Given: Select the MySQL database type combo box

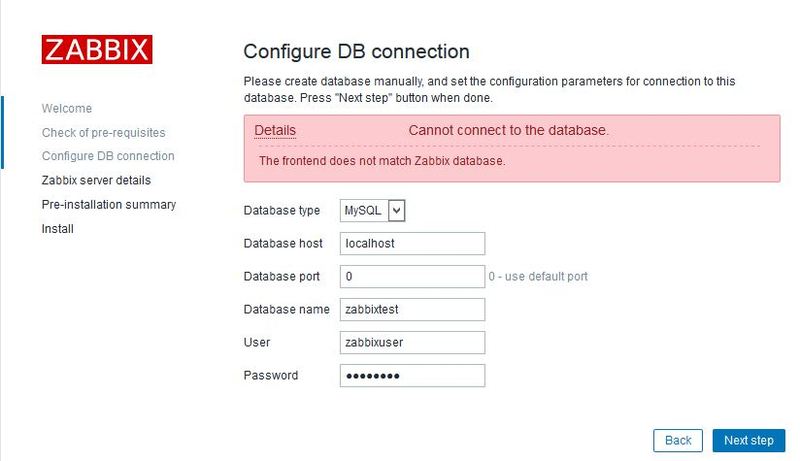Looking at the screenshot, I should (372, 211).
